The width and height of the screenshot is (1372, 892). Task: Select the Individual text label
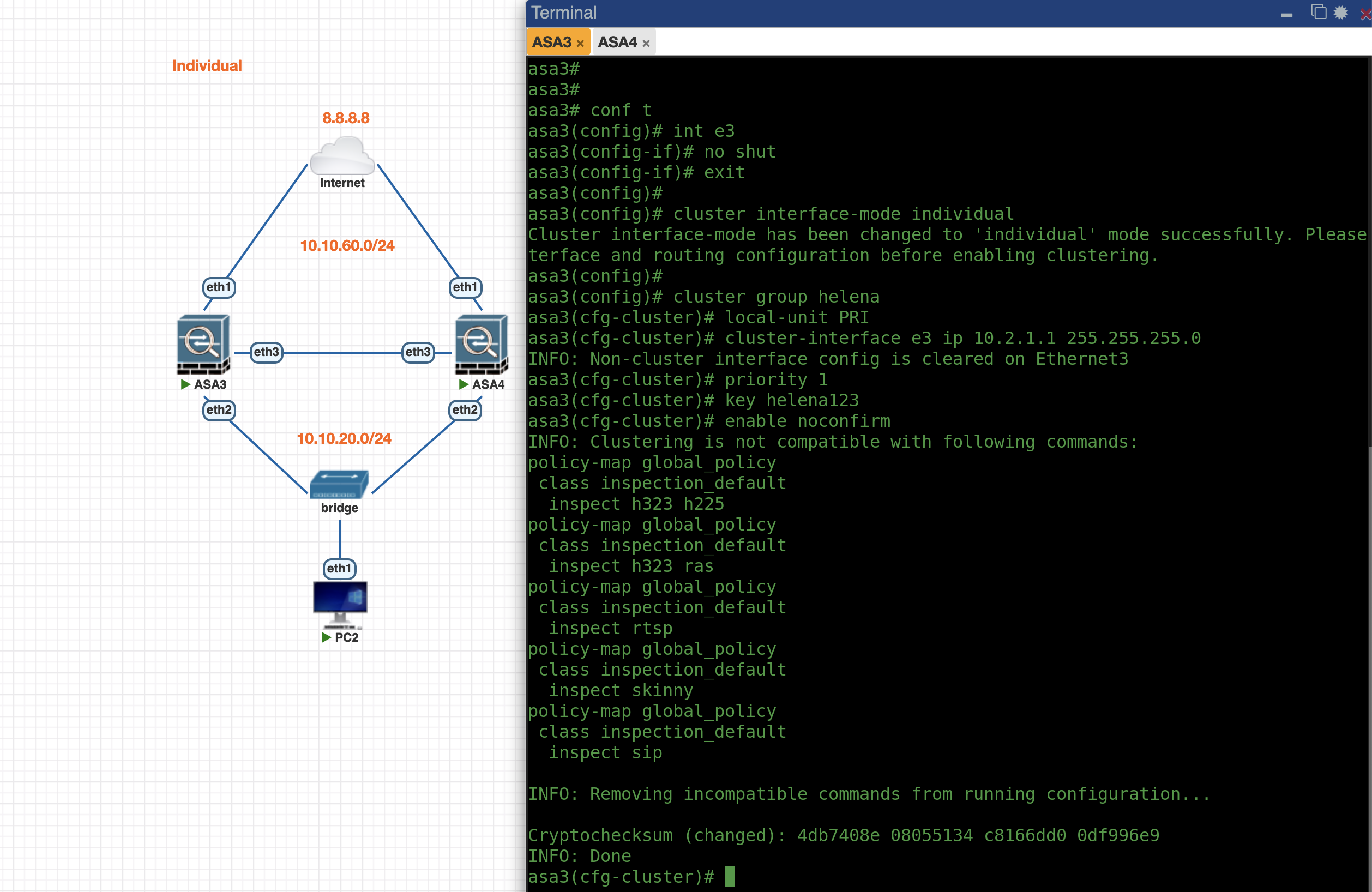(x=207, y=65)
